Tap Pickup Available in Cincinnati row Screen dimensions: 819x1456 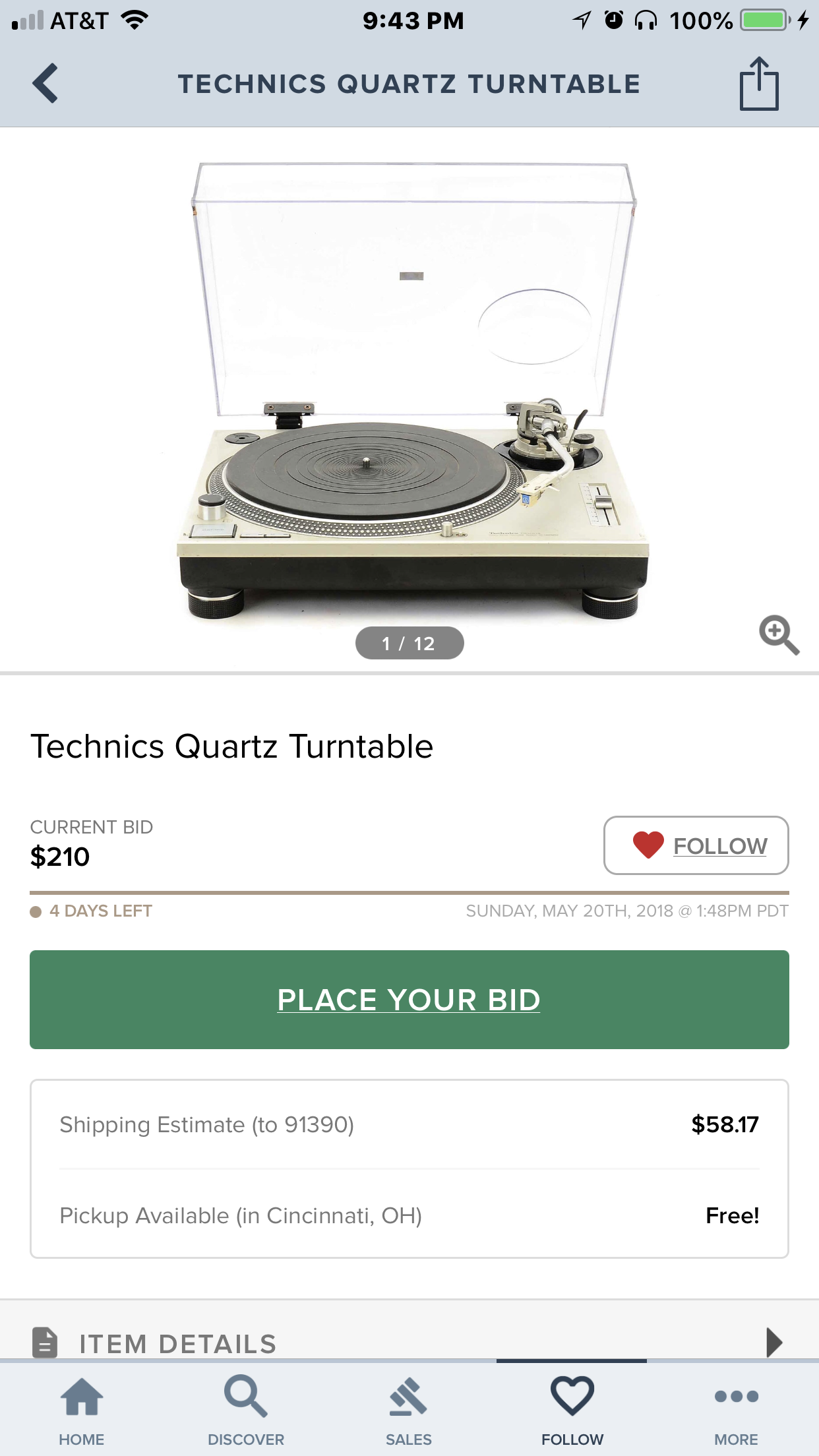point(409,1215)
